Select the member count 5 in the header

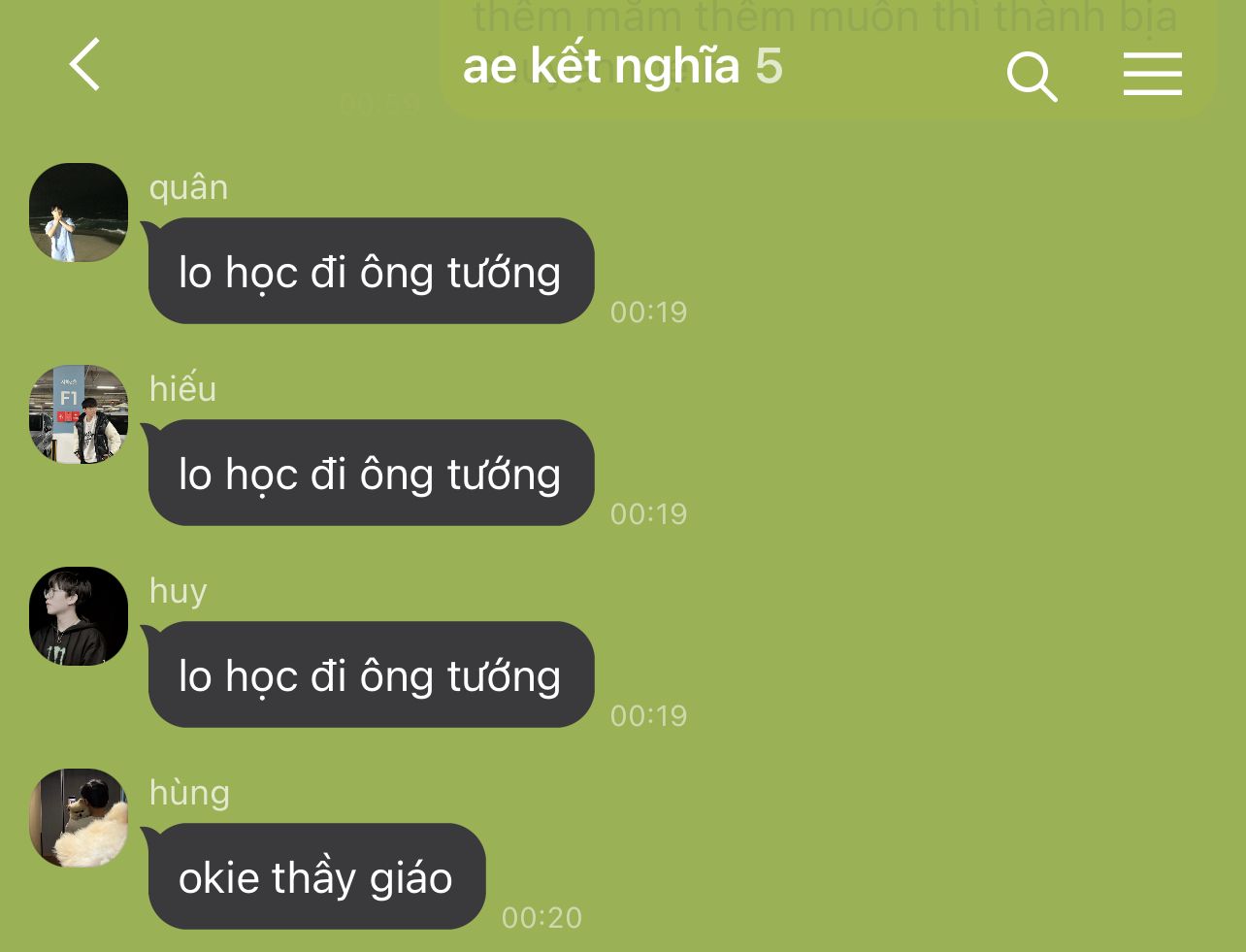(x=769, y=66)
